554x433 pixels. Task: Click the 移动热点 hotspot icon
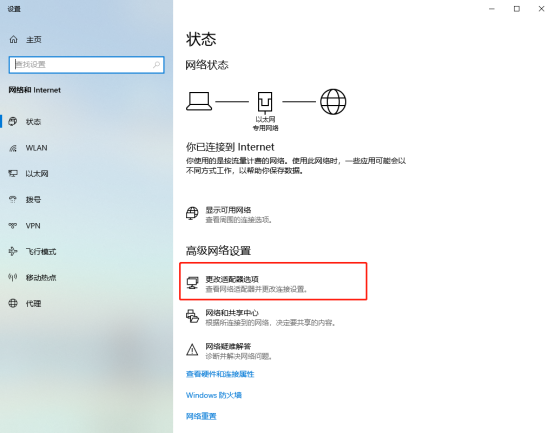(x=13, y=277)
